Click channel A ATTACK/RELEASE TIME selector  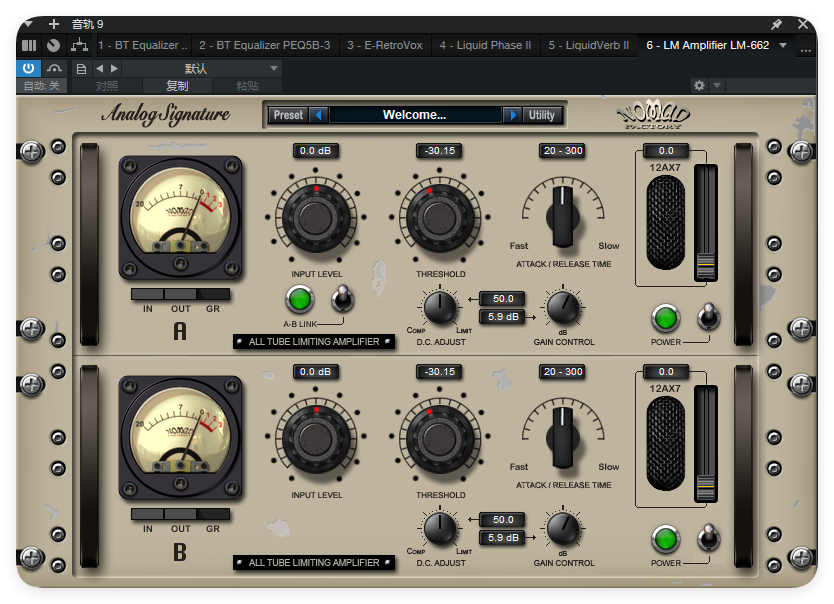(563, 216)
